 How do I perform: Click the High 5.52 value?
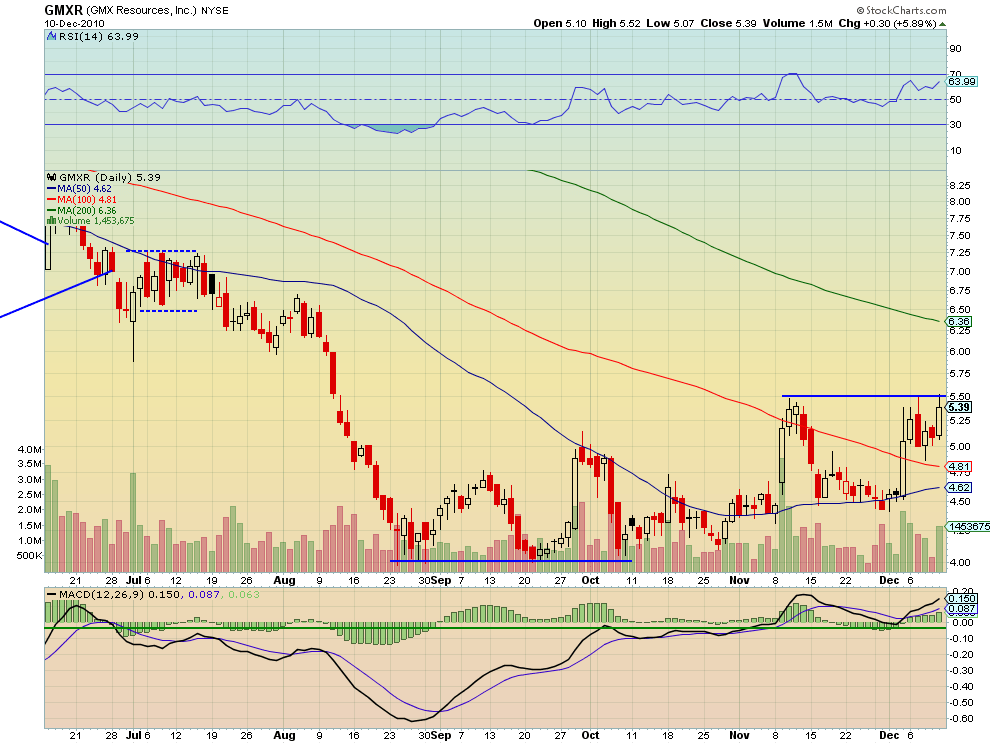(616, 23)
